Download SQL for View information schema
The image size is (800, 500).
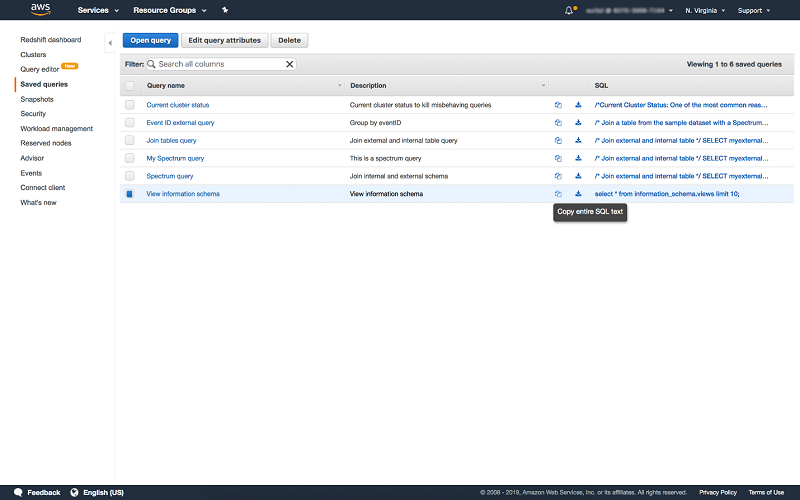[578, 194]
